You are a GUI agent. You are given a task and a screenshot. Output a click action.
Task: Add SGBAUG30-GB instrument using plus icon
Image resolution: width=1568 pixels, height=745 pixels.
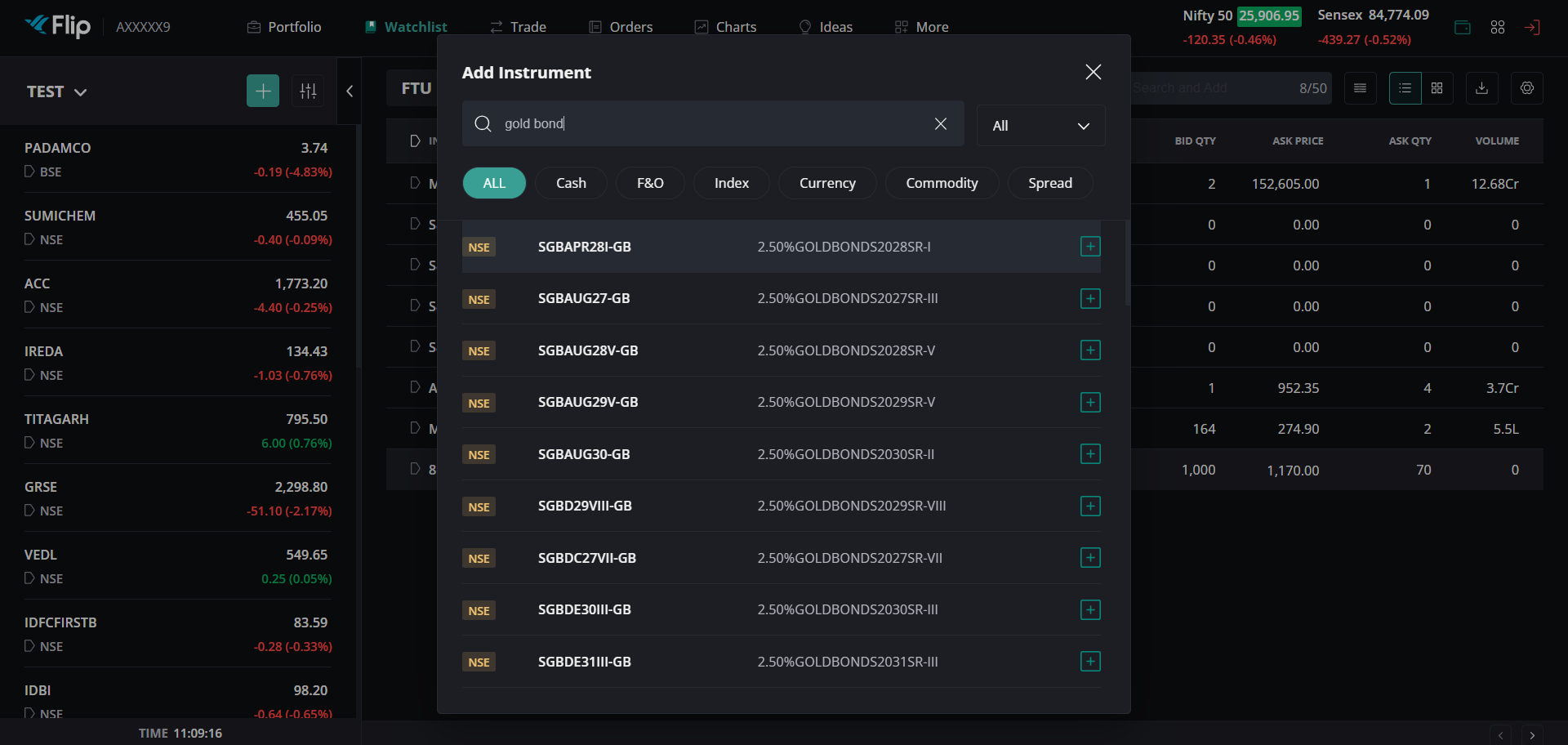click(1089, 454)
